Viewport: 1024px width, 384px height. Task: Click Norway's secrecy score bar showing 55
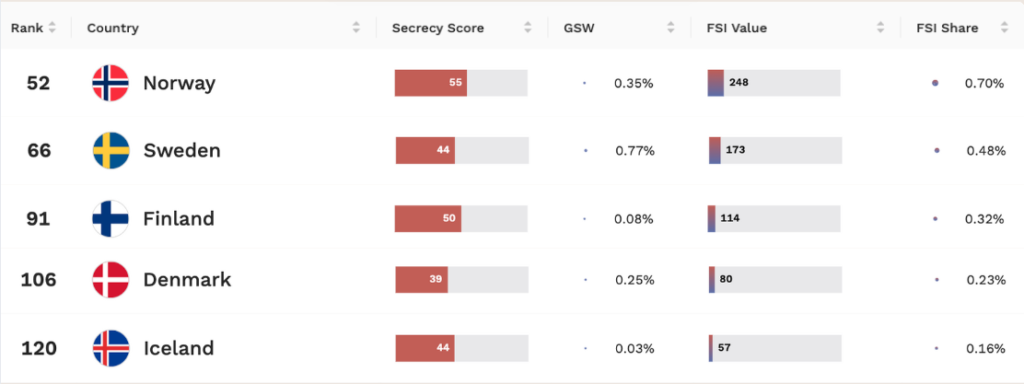point(461,83)
